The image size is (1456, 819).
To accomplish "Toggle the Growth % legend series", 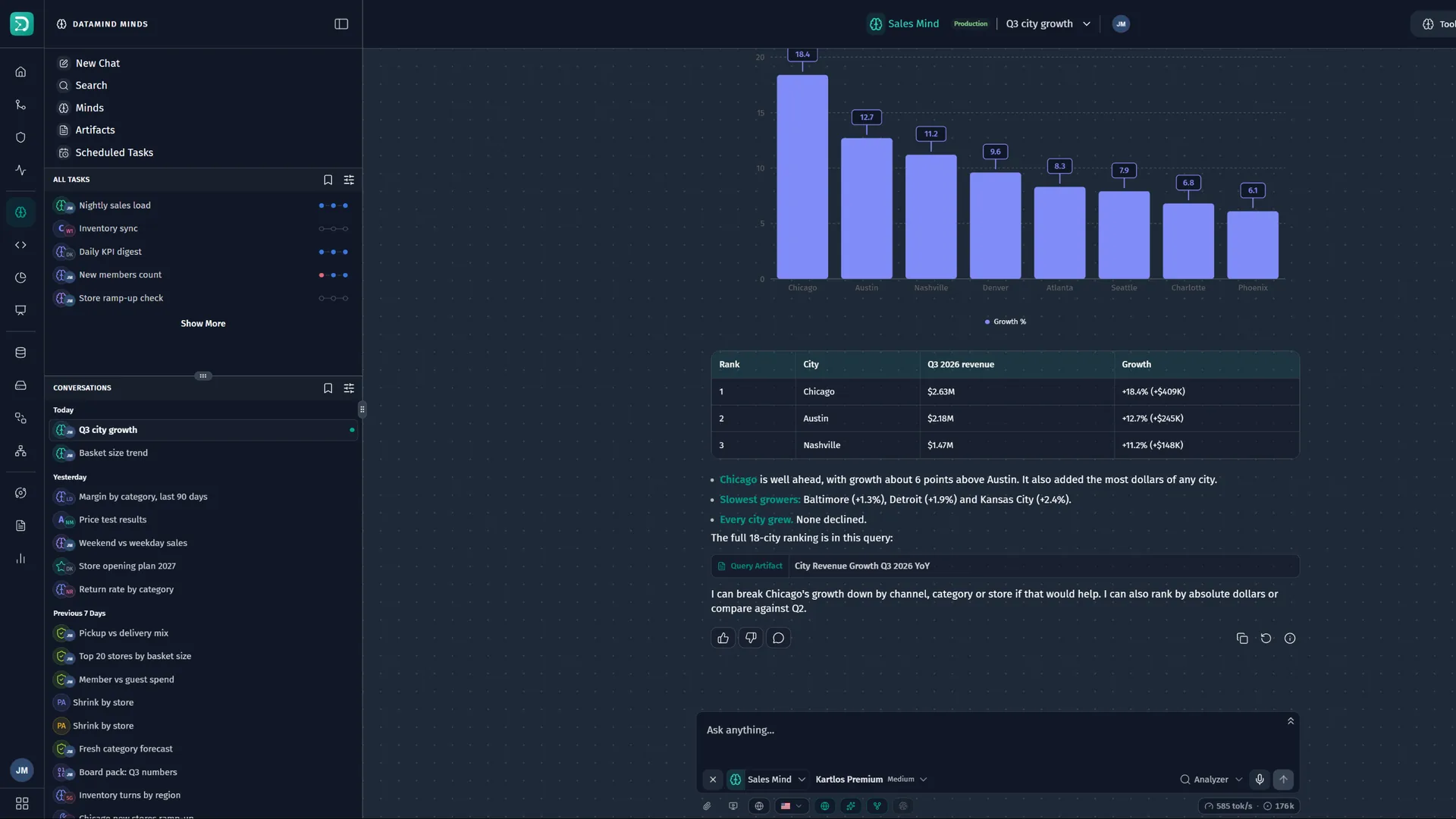I will pyautogui.click(x=1005, y=322).
